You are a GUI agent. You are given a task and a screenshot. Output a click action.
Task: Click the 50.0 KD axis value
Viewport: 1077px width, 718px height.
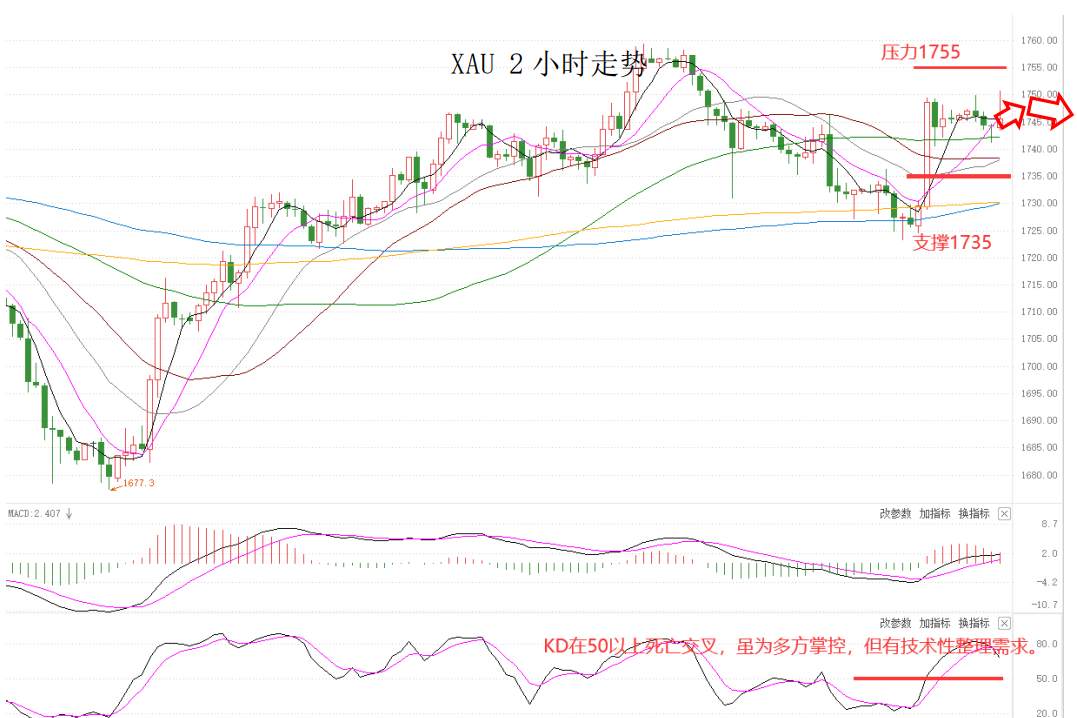pyautogui.click(x=1047, y=678)
